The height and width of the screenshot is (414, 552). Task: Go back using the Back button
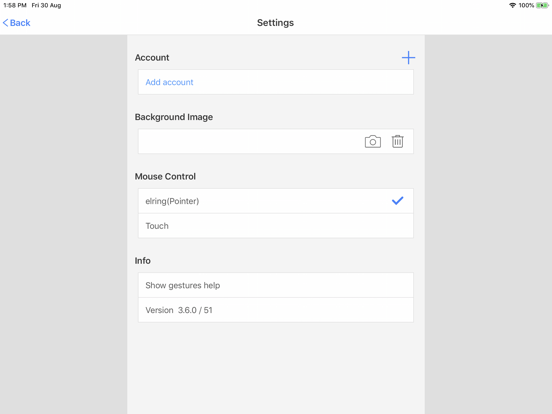(x=16, y=23)
